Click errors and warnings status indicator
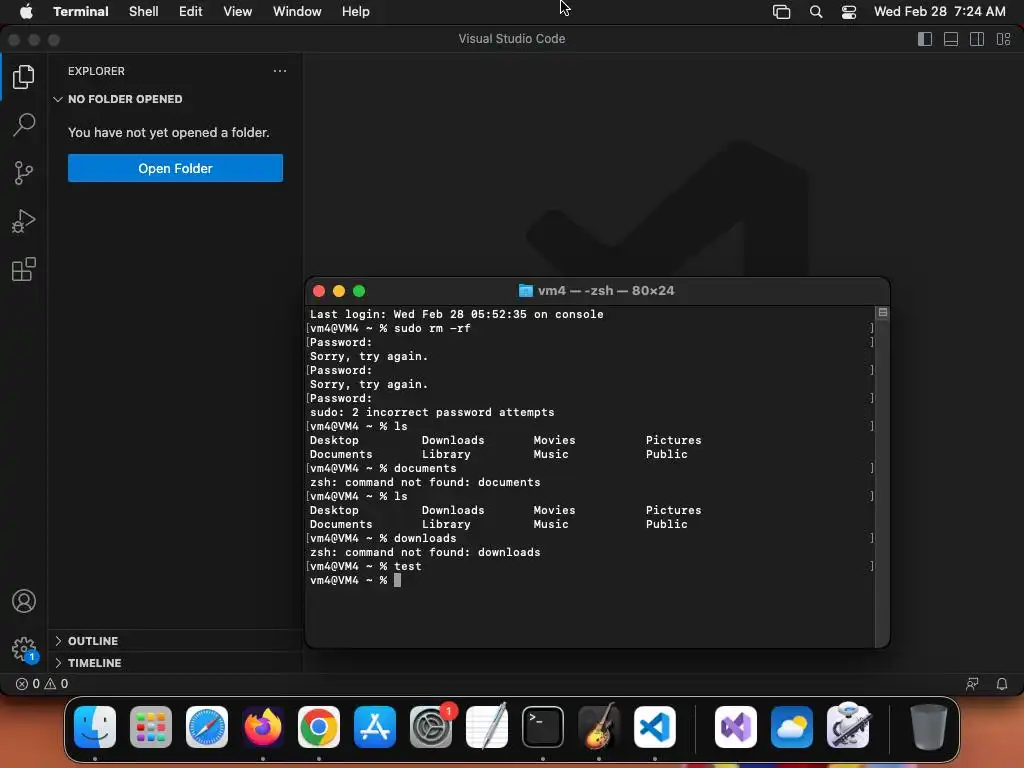Screen dimensions: 1024x768 42,684
